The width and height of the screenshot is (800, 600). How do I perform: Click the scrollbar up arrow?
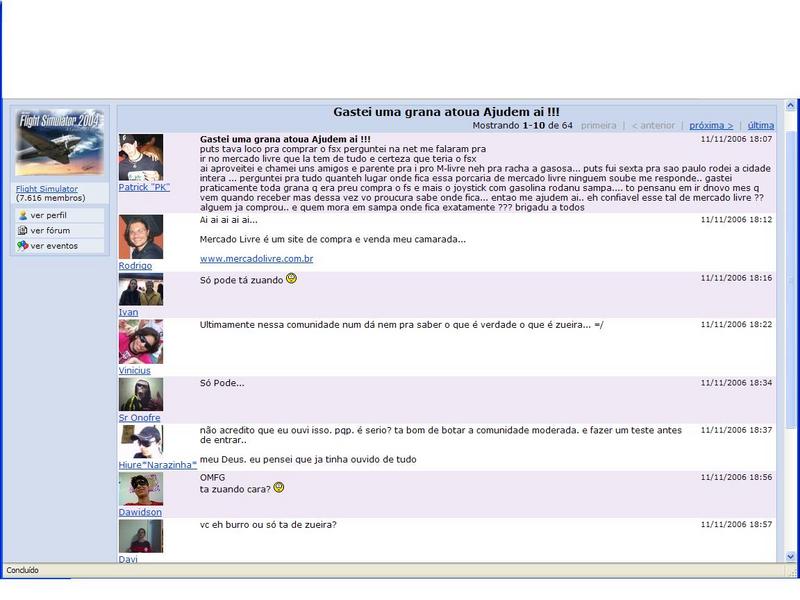pyautogui.click(x=790, y=106)
